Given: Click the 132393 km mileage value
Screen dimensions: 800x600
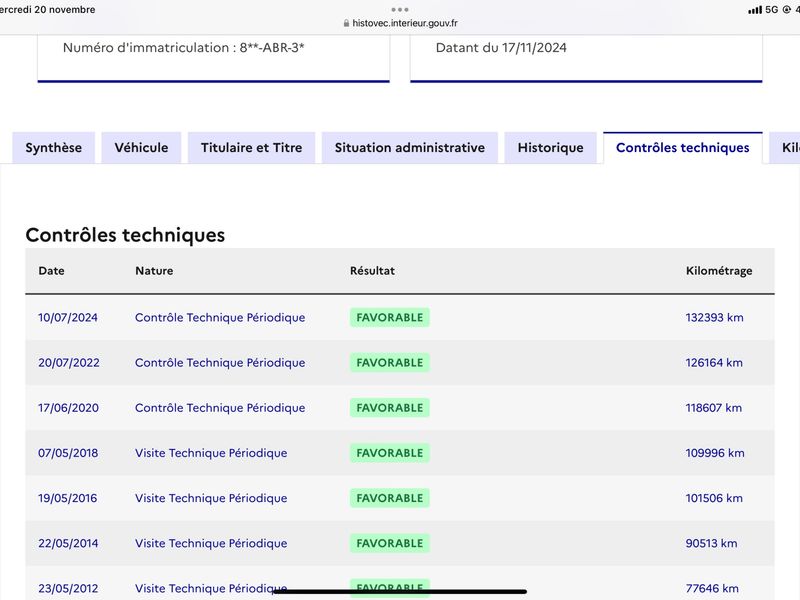Looking at the screenshot, I should pos(714,317).
